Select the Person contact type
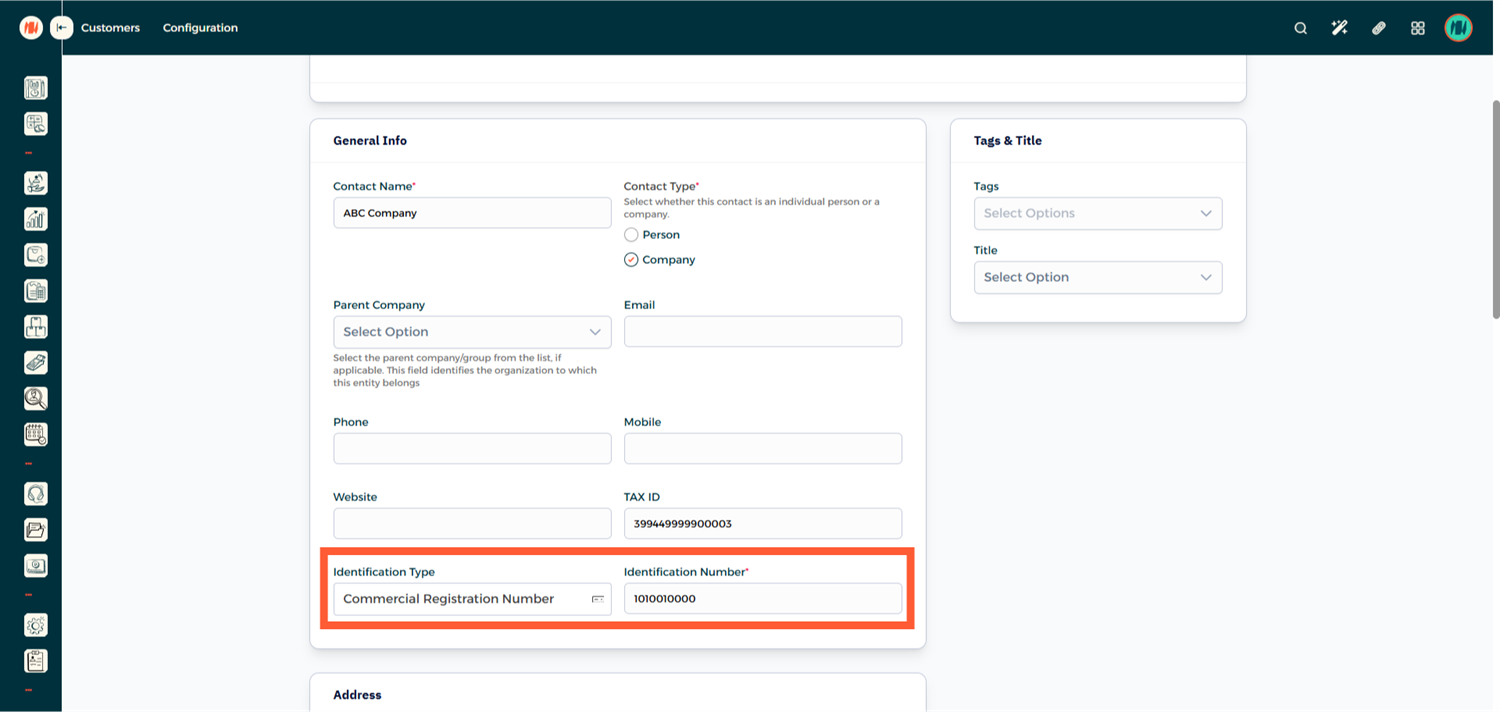The width and height of the screenshot is (1500, 712). click(x=631, y=235)
